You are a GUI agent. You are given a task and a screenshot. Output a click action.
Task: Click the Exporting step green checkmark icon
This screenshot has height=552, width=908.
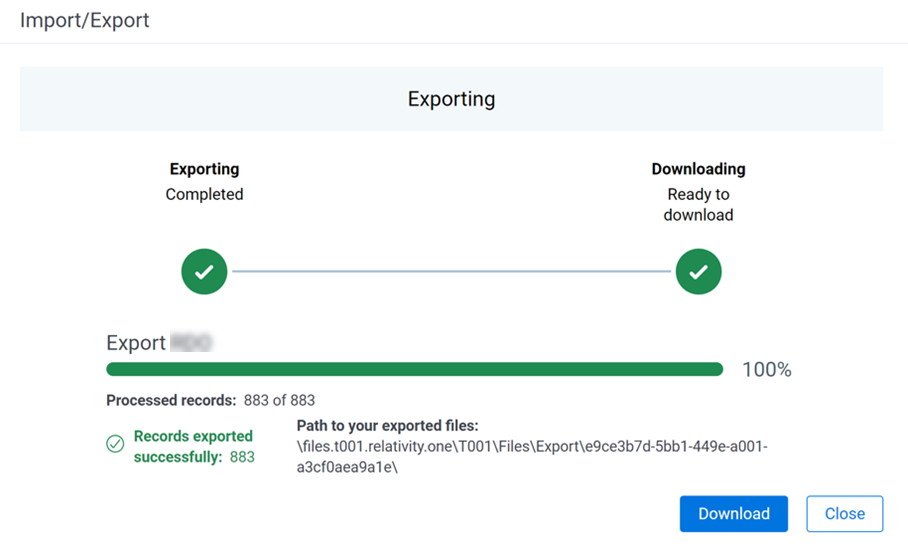coord(204,272)
